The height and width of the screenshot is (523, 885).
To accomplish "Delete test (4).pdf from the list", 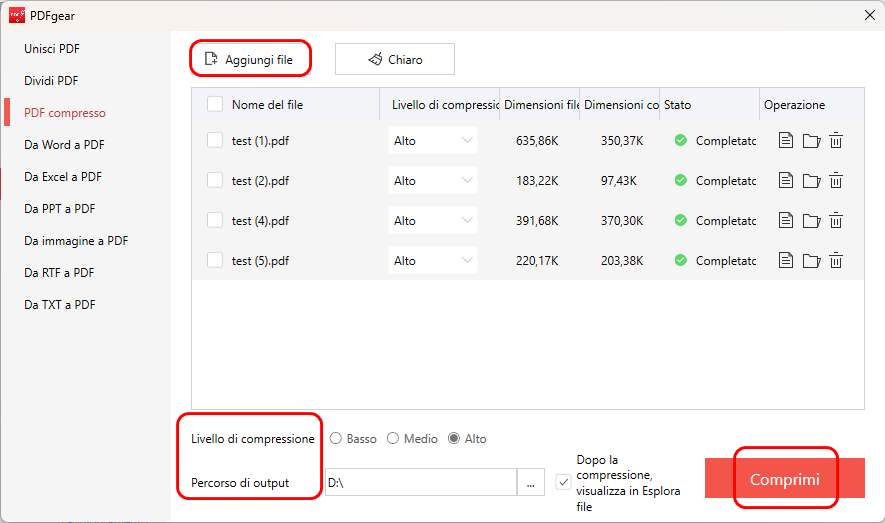I will pos(836,221).
